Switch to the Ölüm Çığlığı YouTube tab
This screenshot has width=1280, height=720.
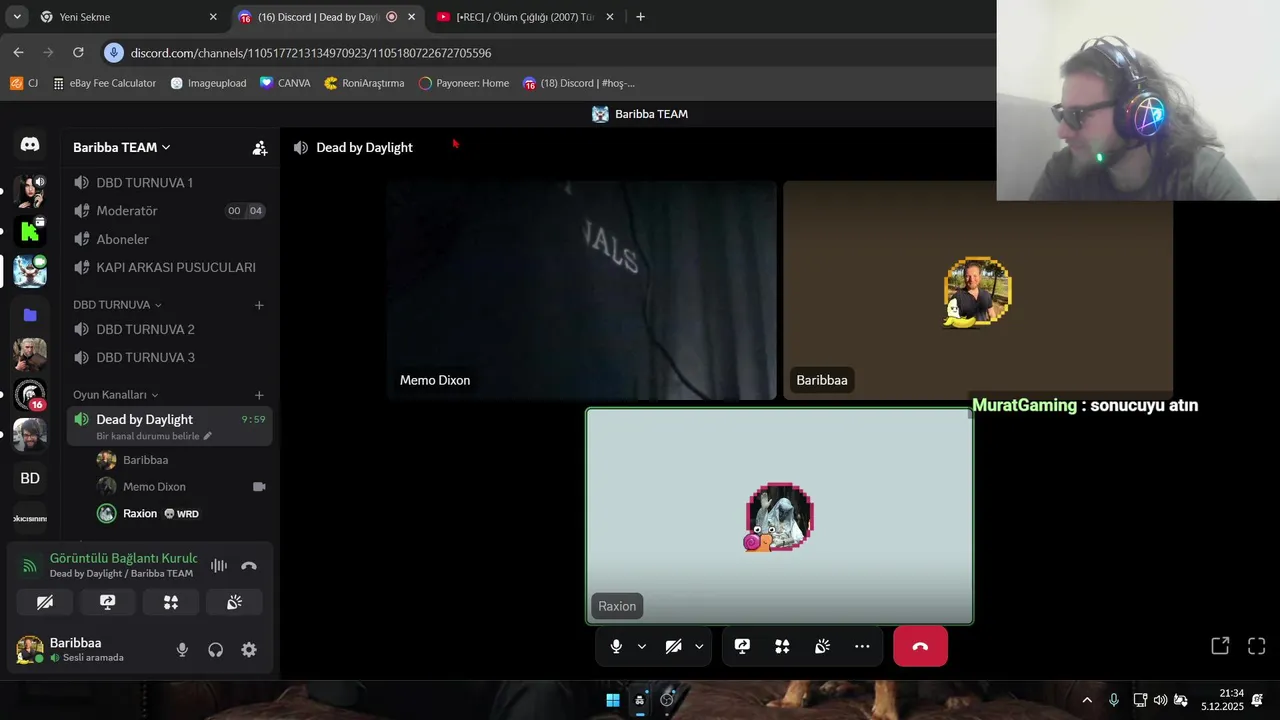point(526,17)
